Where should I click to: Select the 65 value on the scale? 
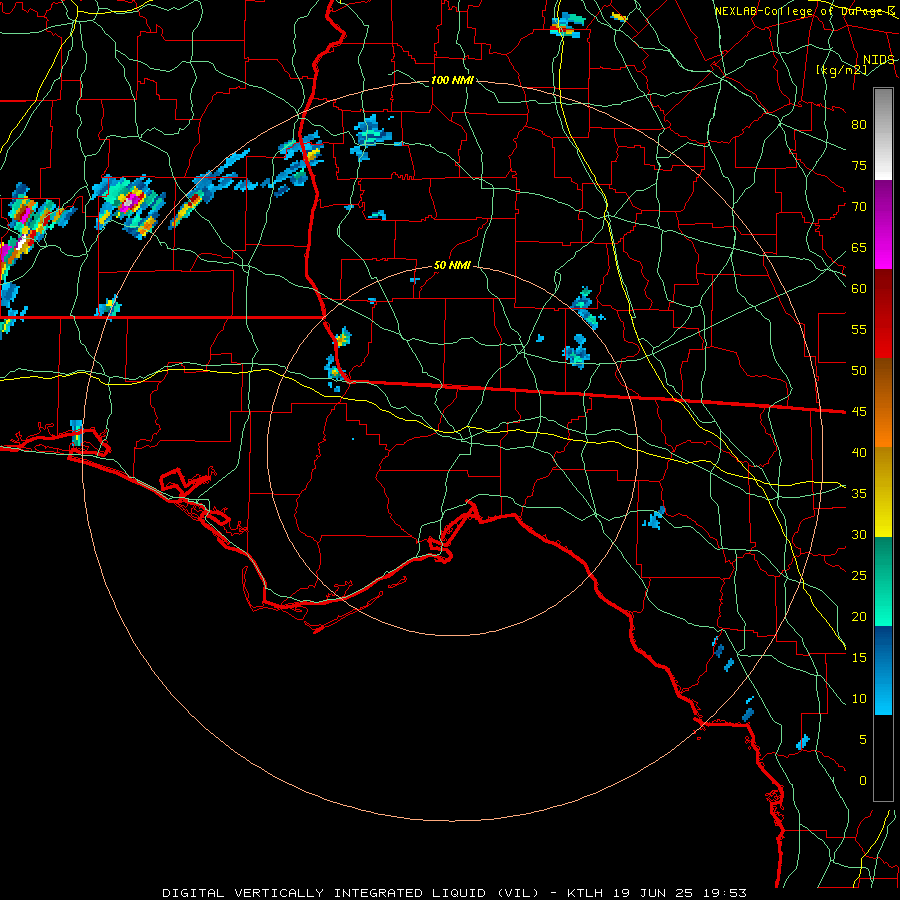point(859,247)
